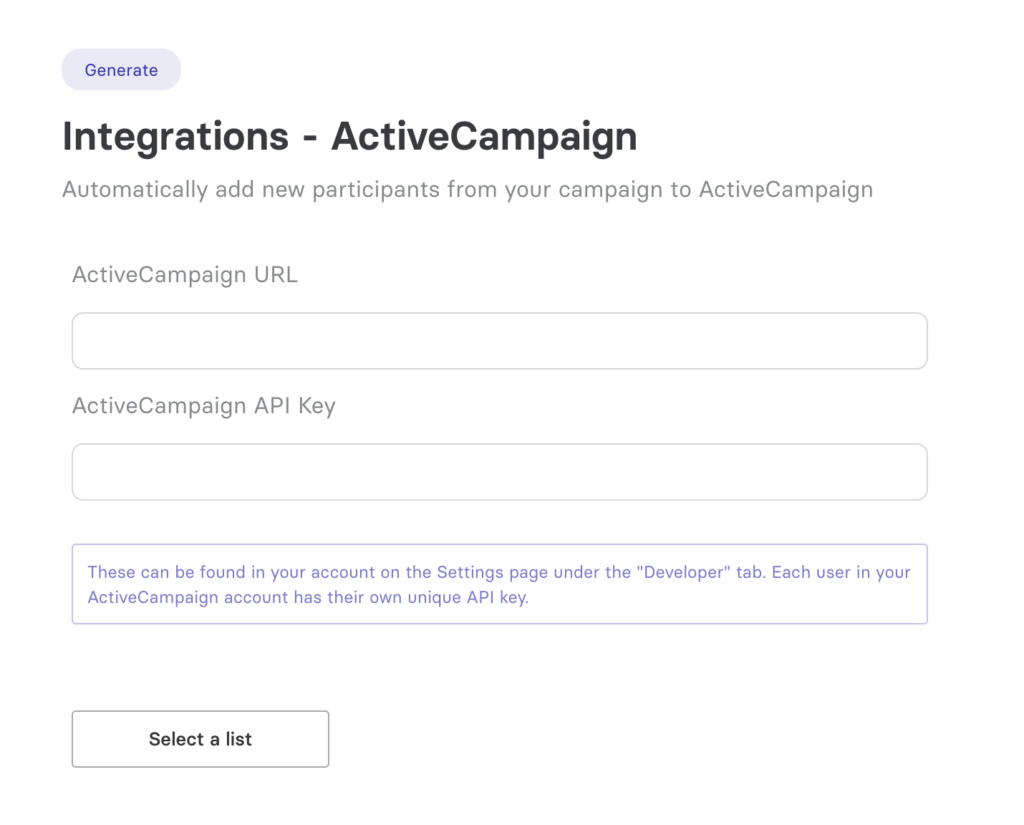Click the subtitle about adding new participants
The height and width of the screenshot is (825, 1024).
(x=467, y=189)
